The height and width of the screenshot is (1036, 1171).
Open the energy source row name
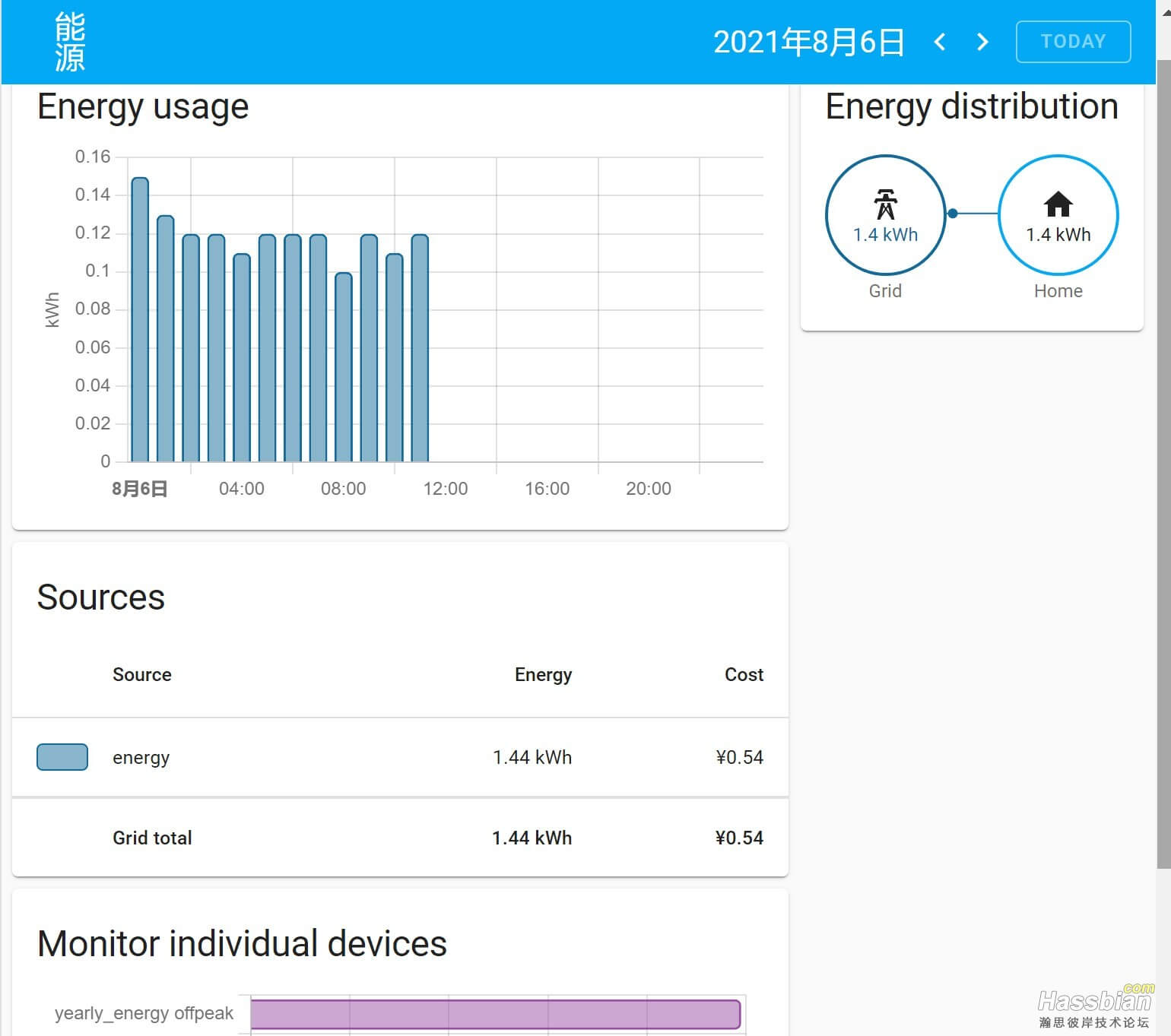coord(141,758)
